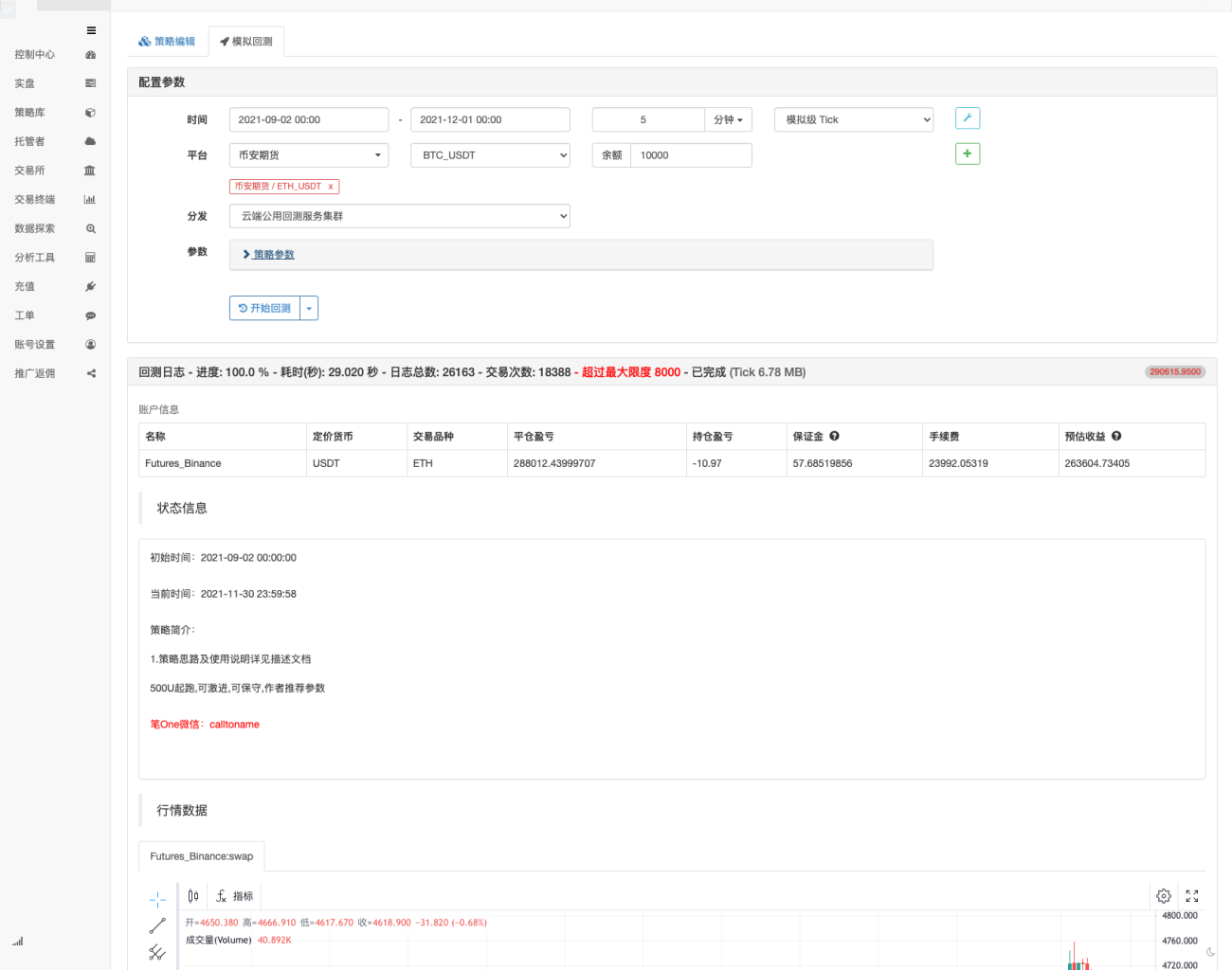The height and width of the screenshot is (970, 1232).
Task: Remove the 币安期货 / ETH_USDT tag
Action: coord(331,187)
